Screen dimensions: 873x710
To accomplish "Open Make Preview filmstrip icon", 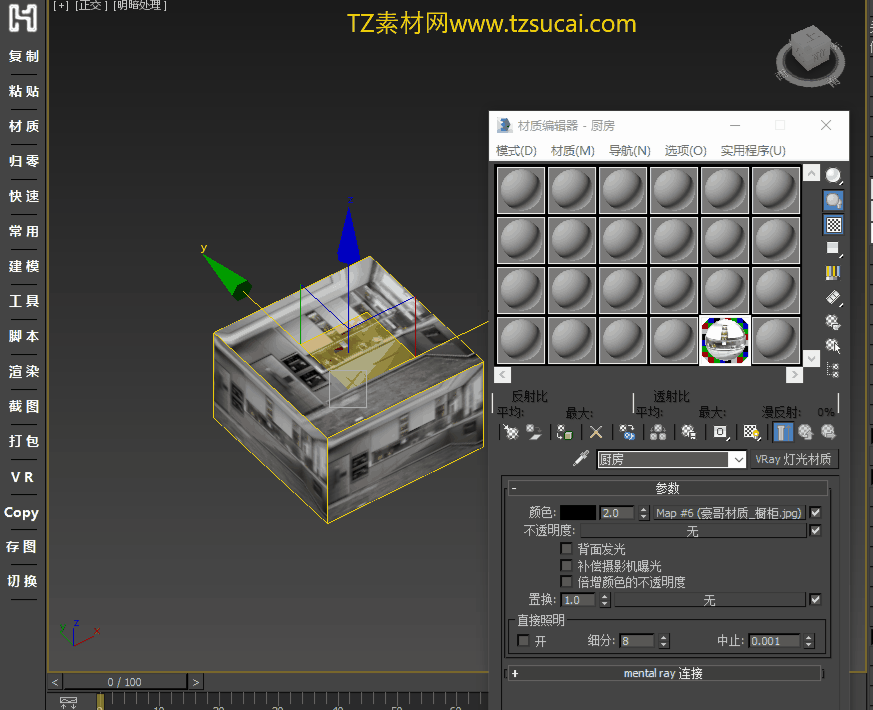I will click(x=833, y=297).
